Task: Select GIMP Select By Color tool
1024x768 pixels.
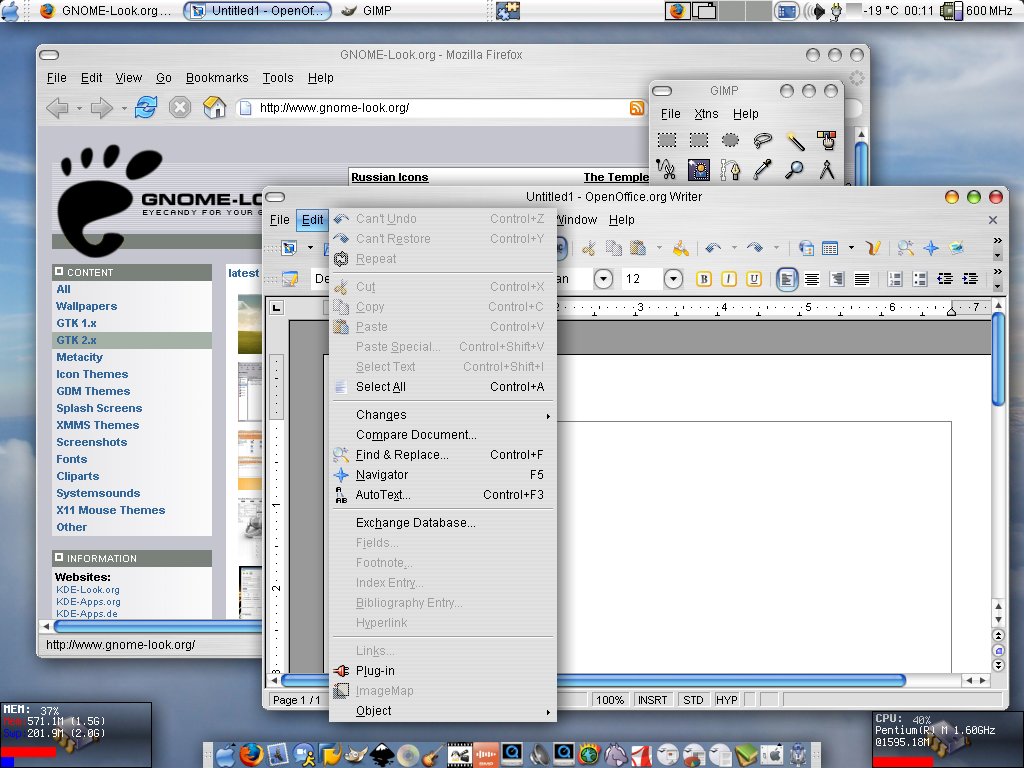Action: tap(826, 140)
